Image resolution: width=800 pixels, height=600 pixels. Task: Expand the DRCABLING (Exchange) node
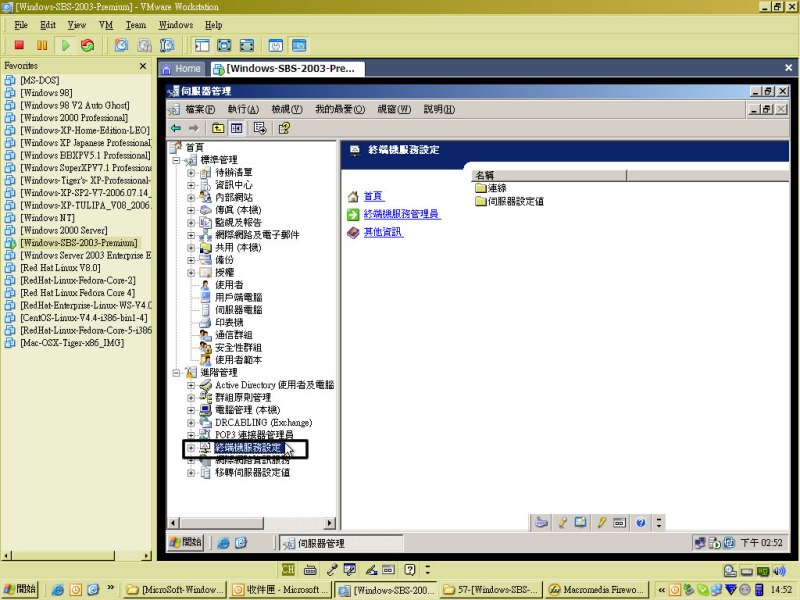191,423
